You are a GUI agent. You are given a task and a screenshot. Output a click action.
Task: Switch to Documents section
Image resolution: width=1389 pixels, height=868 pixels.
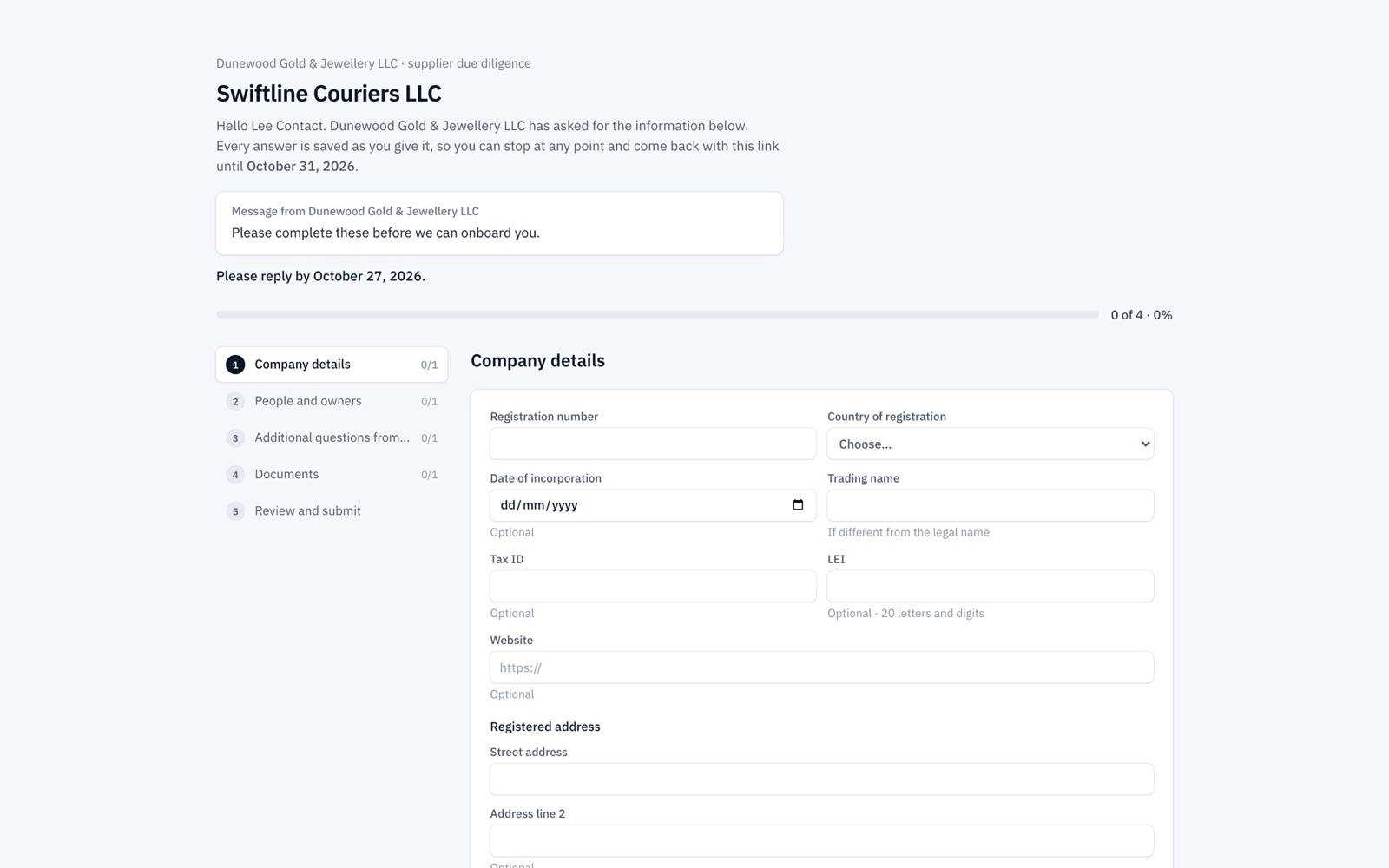[x=332, y=475]
